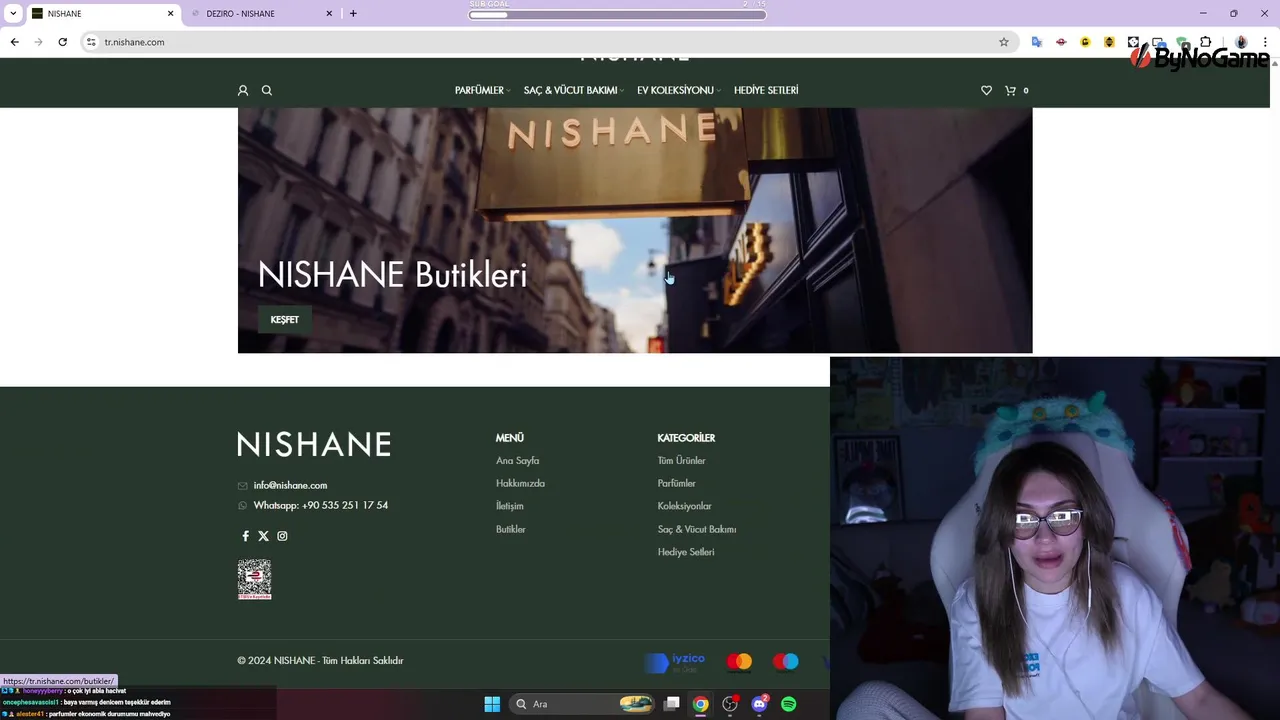The height and width of the screenshot is (720, 1280).
Task: Switch to the DEZIRO - NISHANE tab
Action: click(x=262, y=14)
